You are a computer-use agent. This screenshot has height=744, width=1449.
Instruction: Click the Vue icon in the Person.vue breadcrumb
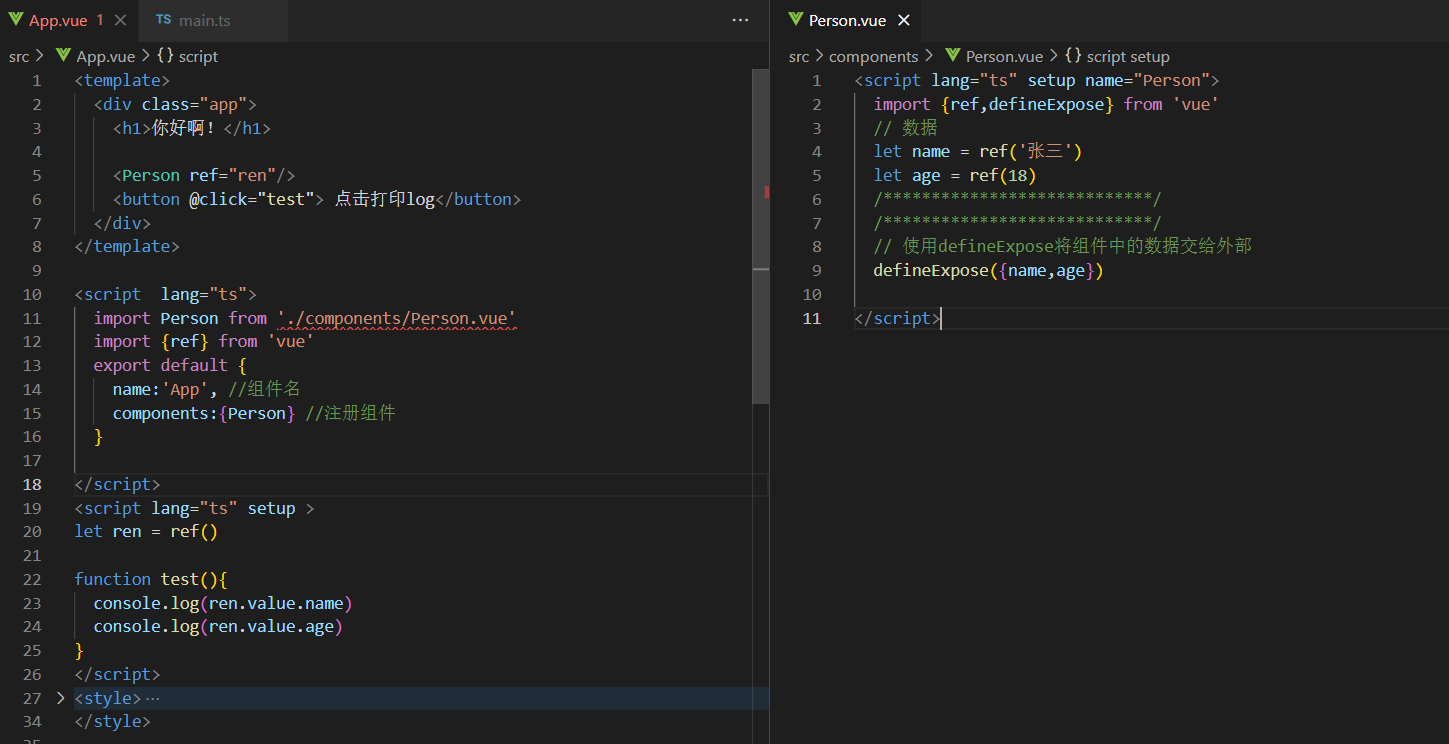tap(952, 56)
